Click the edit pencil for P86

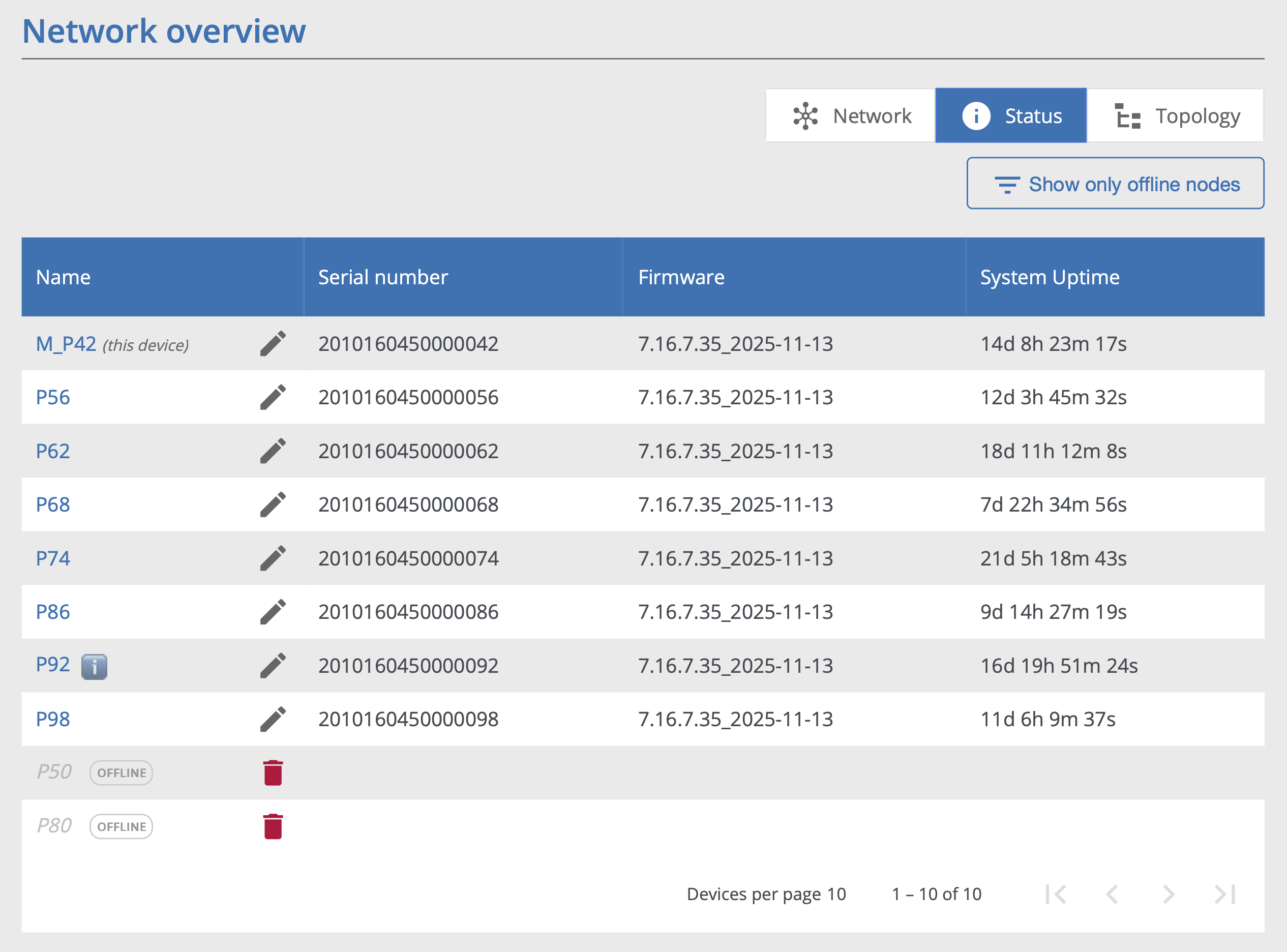pyautogui.click(x=273, y=611)
